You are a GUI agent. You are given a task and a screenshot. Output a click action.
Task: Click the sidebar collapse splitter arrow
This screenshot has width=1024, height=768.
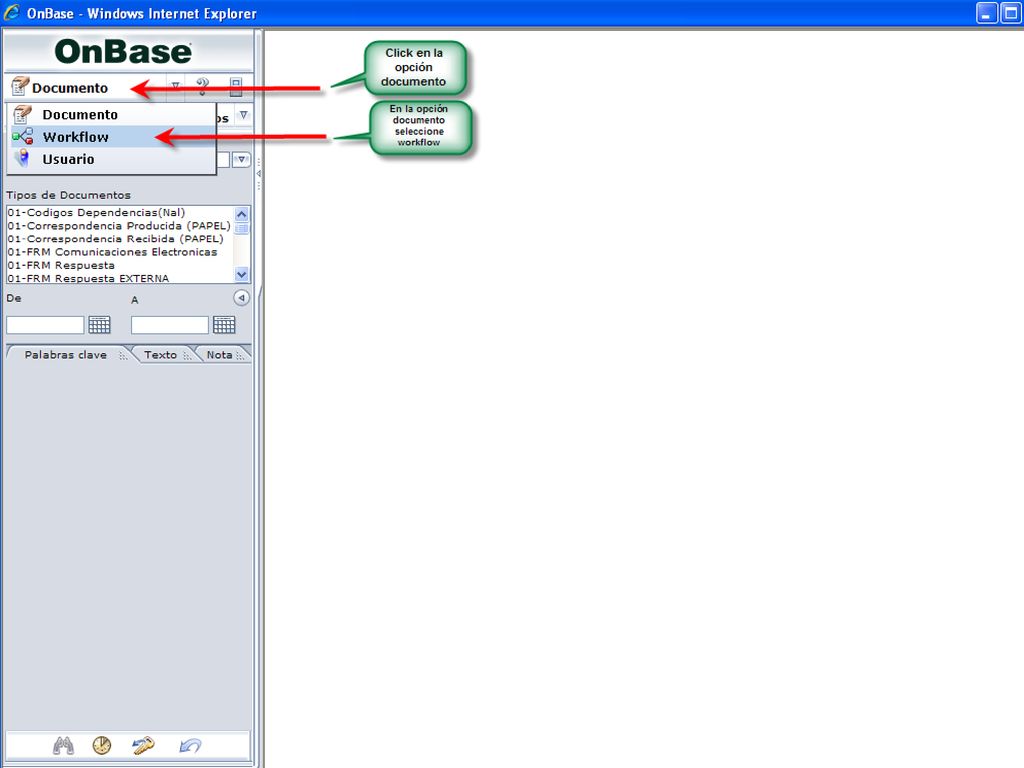(x=259, y=174)
